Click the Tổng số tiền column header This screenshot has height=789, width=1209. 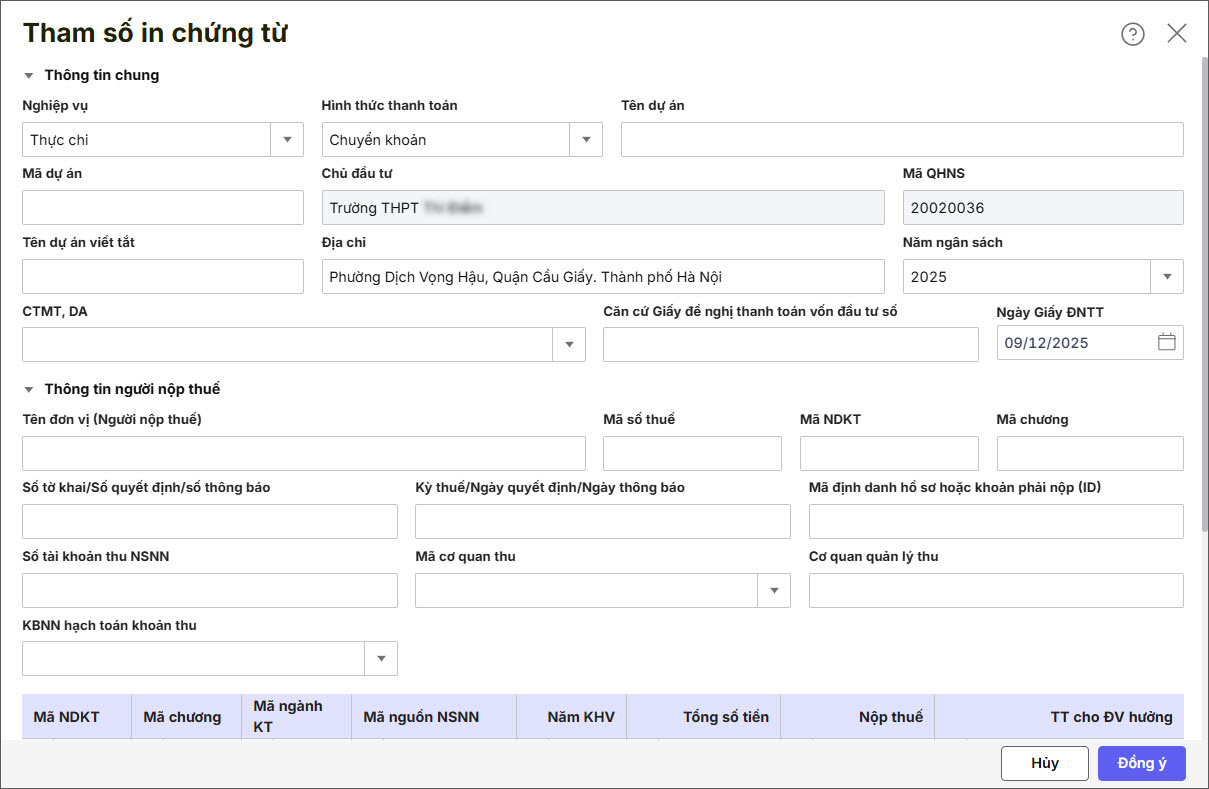[x=703, y=717]
